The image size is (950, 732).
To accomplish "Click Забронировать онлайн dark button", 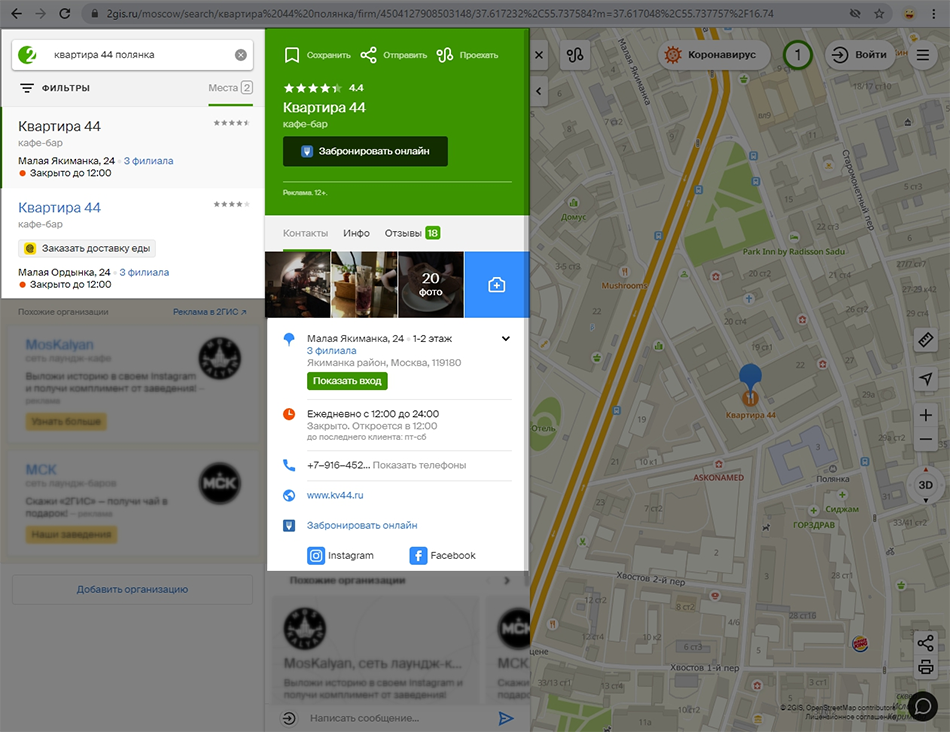I will coord(365,151).
